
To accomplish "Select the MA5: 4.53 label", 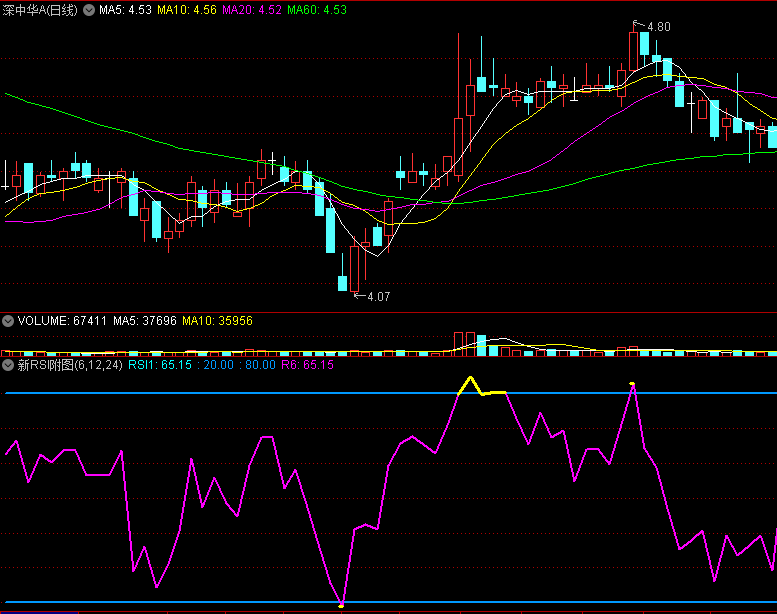I will coord(125,10).
